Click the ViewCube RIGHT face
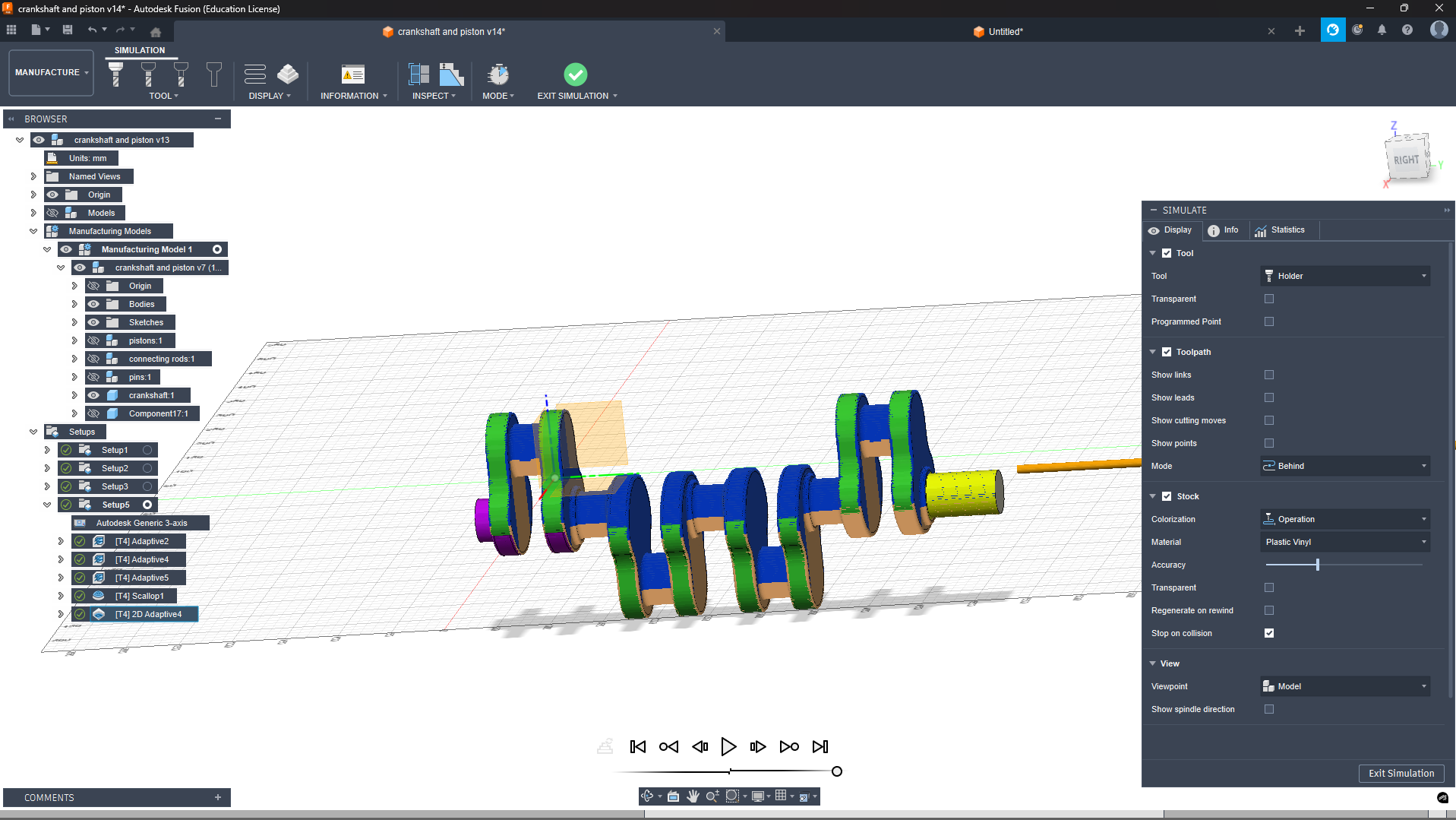 [x=1407, y=160]
